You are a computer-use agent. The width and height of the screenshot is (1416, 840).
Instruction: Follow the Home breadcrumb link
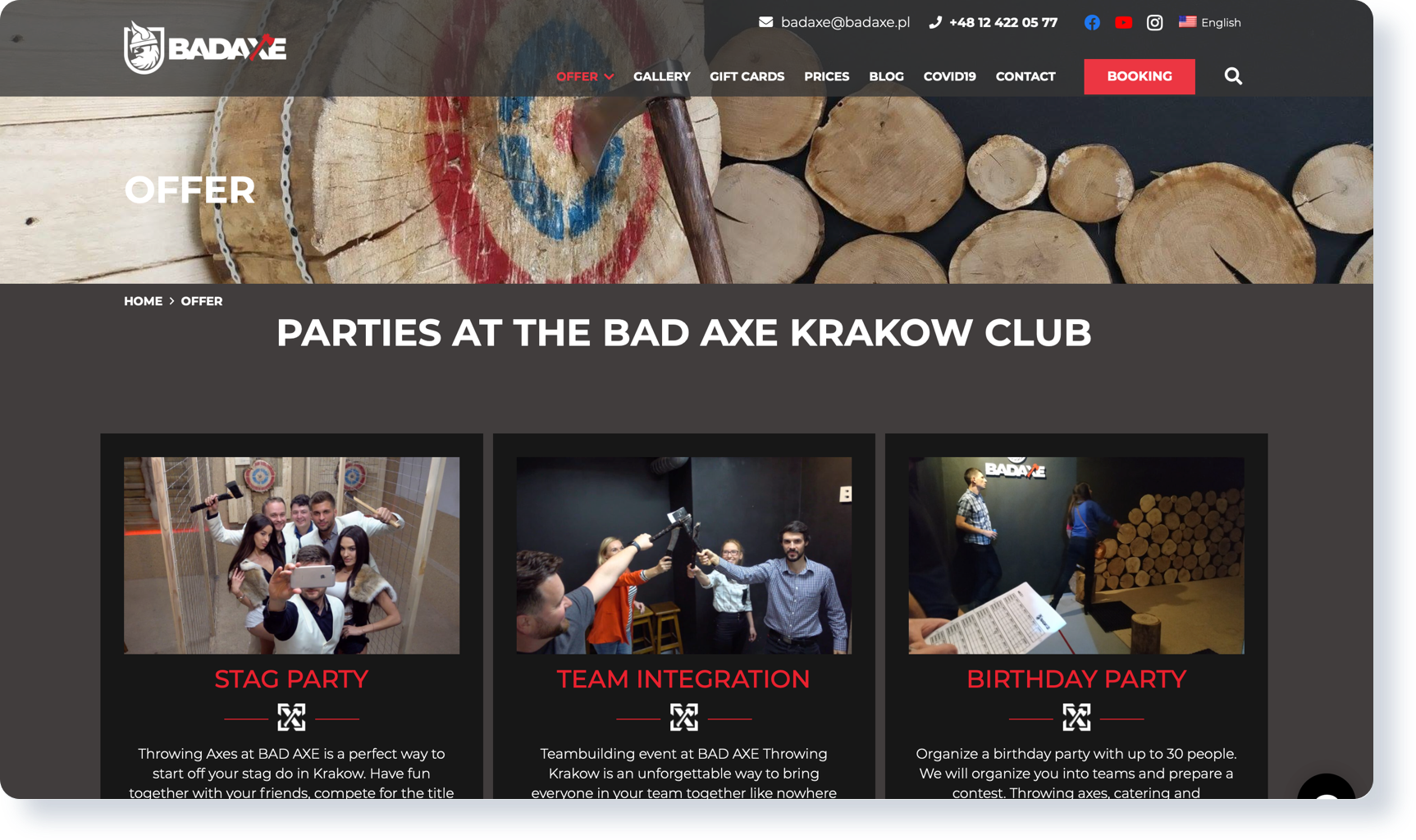[143, 301]
